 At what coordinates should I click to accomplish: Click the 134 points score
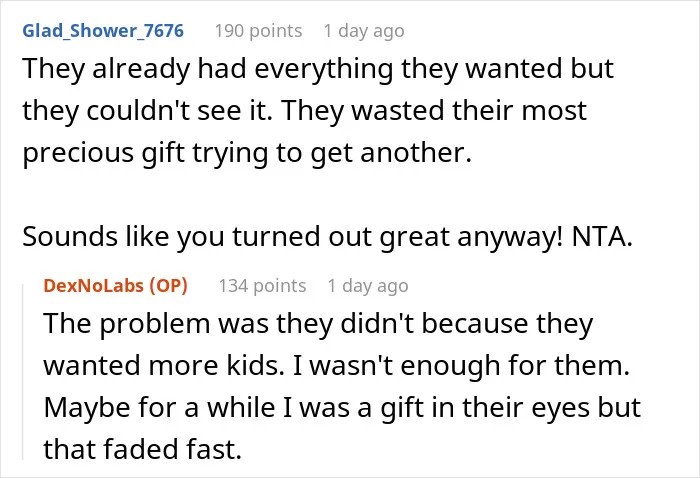point(262,286)
